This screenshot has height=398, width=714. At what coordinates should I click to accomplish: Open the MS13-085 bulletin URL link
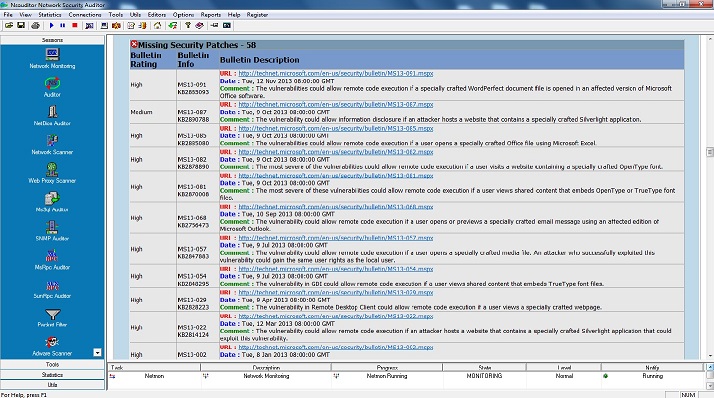tap(336, 128)
